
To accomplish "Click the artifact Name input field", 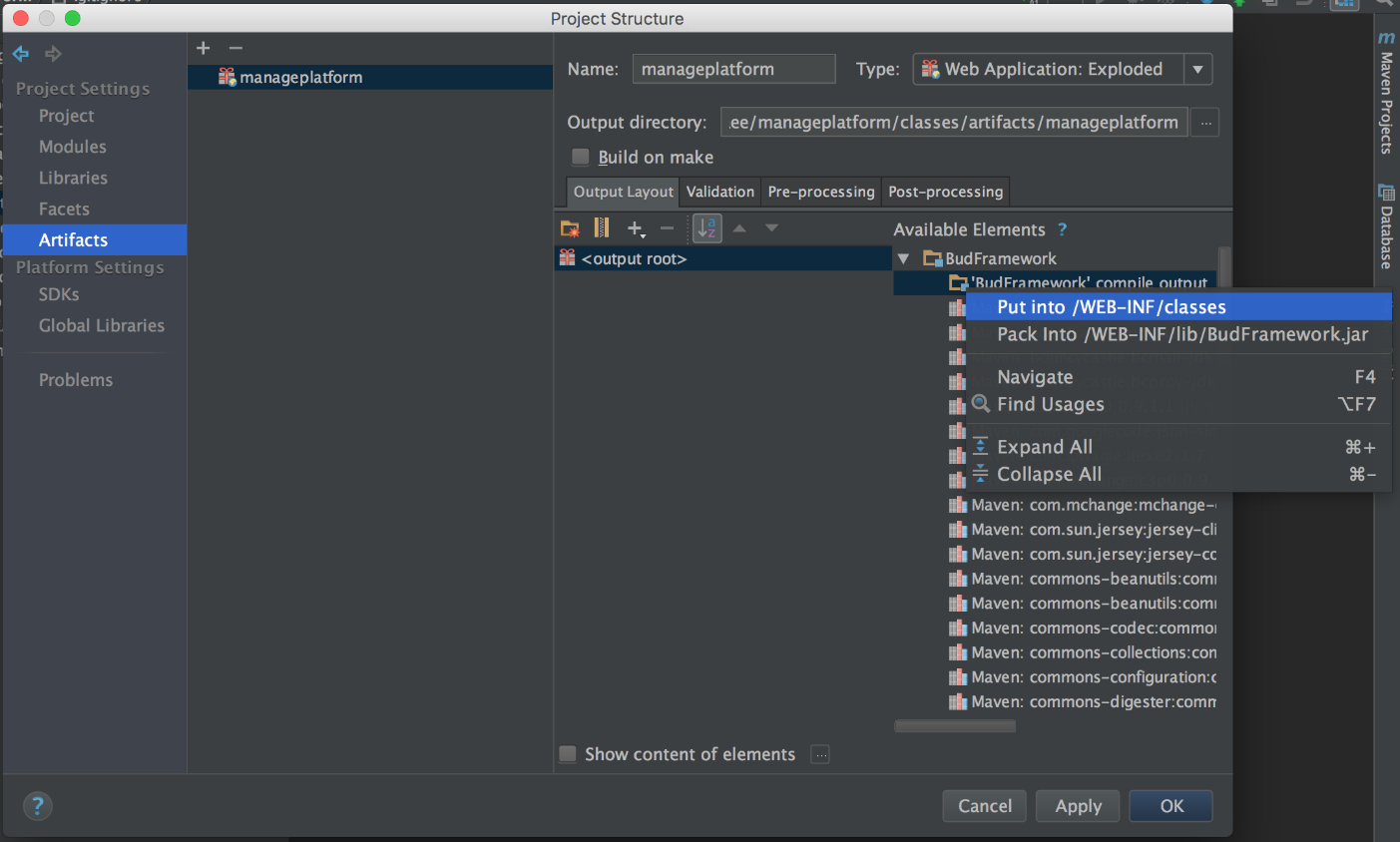I will (x=733, y=69).
